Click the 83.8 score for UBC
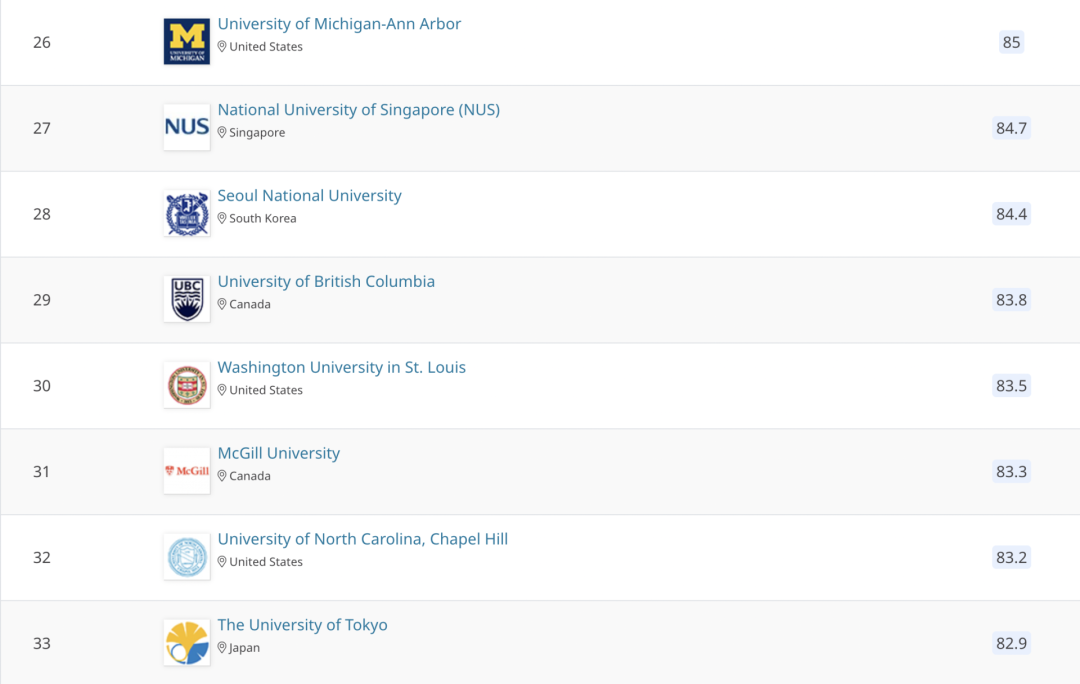 point(1011,300)
